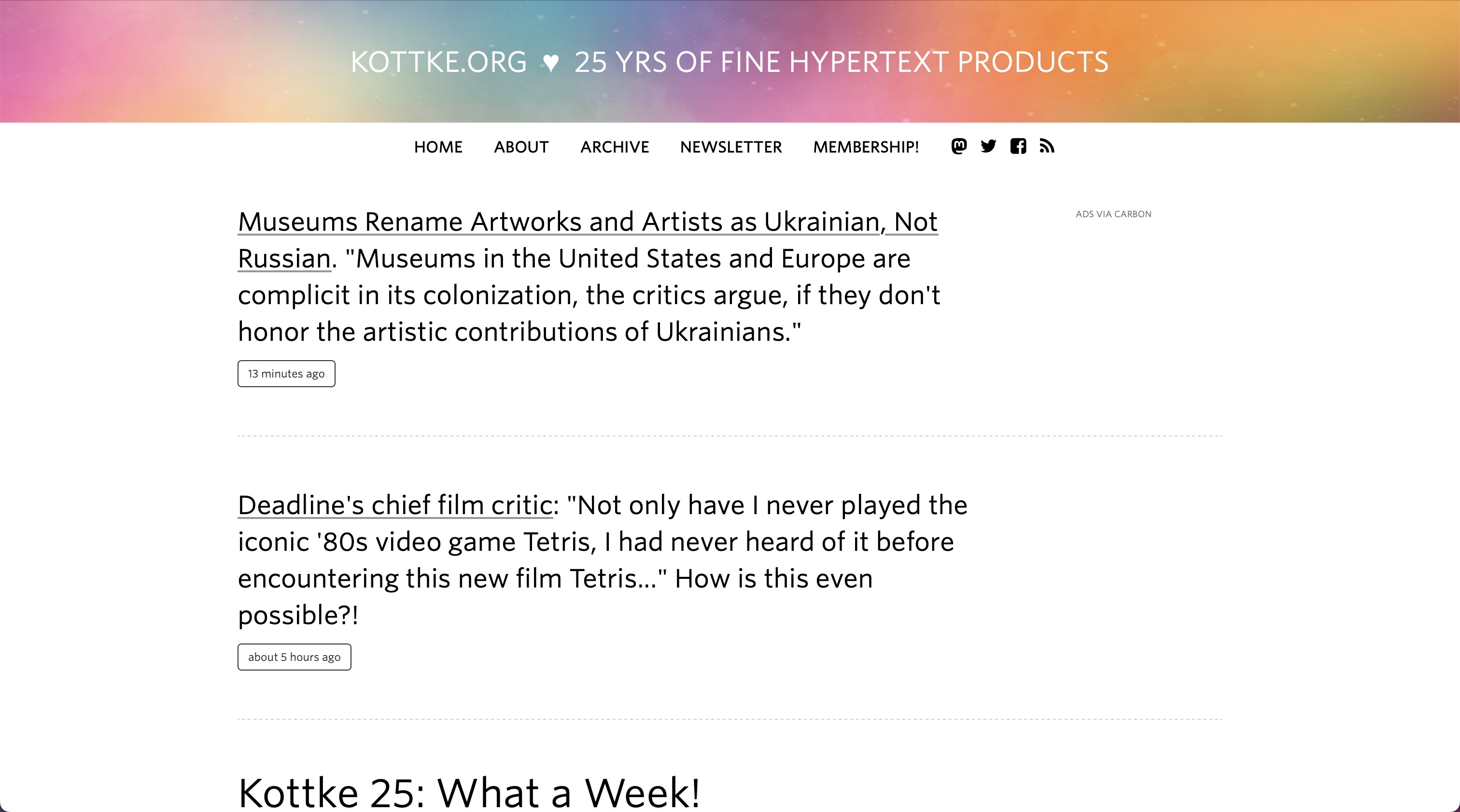Click the heart symbol in header
This screenshot has height=812, width=1460.
point(551,62)
